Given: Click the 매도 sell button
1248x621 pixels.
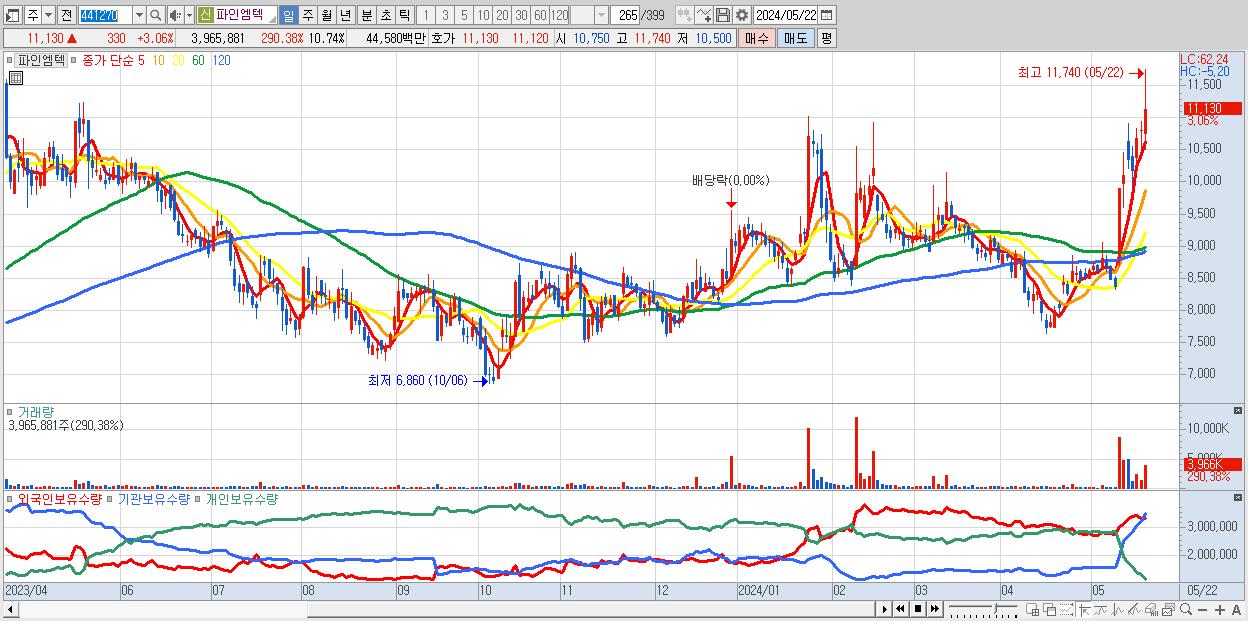Looking at the screenshot, I should click(796, 38).
